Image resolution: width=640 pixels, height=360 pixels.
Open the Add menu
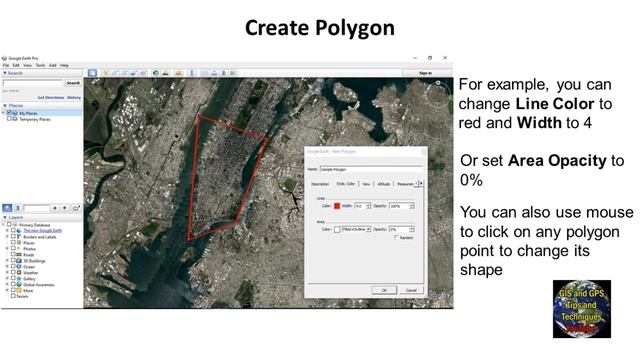53,65
